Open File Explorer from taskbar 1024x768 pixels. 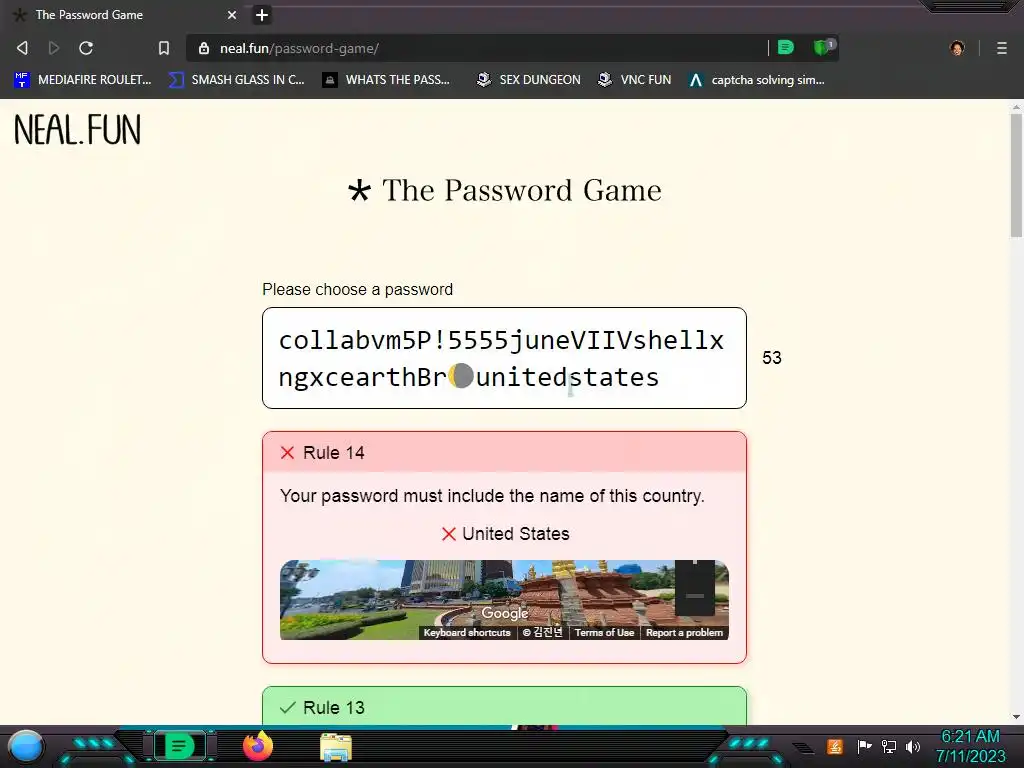tap(336, 747)
